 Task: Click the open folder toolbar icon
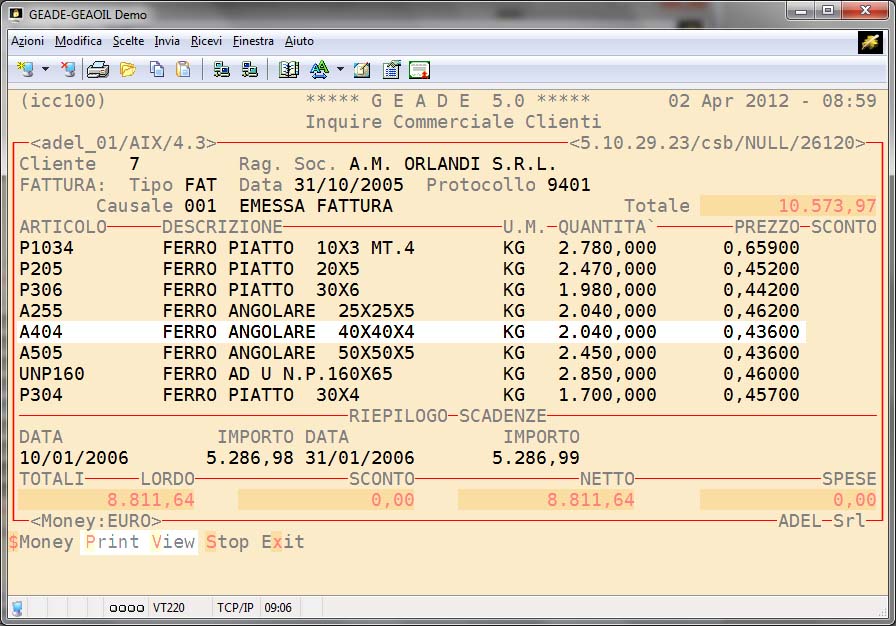coord(128,70)
